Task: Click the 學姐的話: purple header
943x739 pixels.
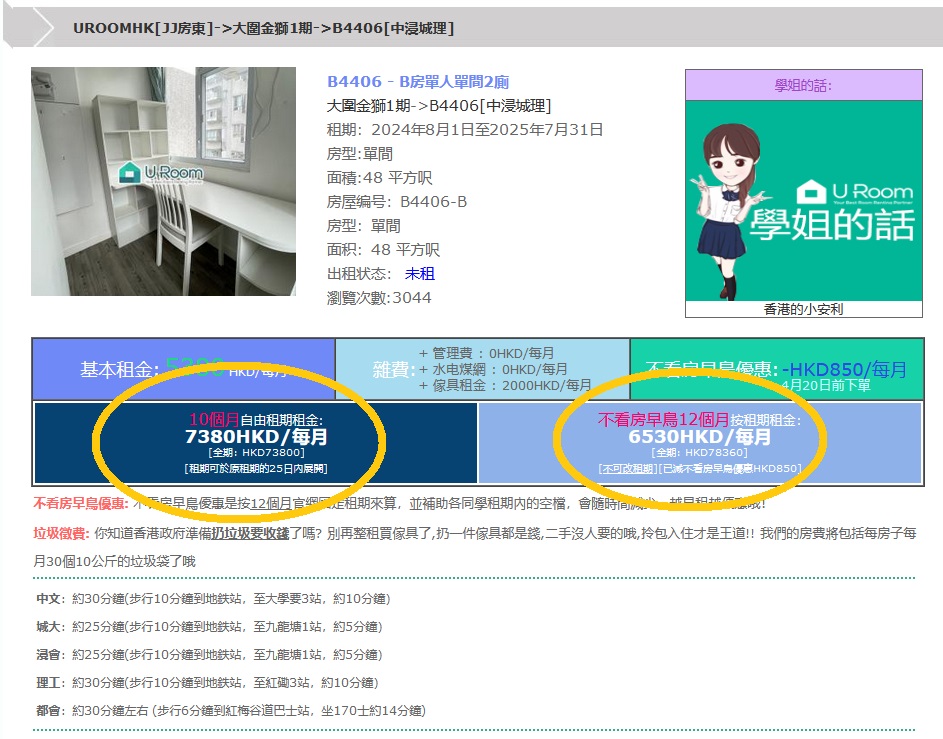Action: 803,85
